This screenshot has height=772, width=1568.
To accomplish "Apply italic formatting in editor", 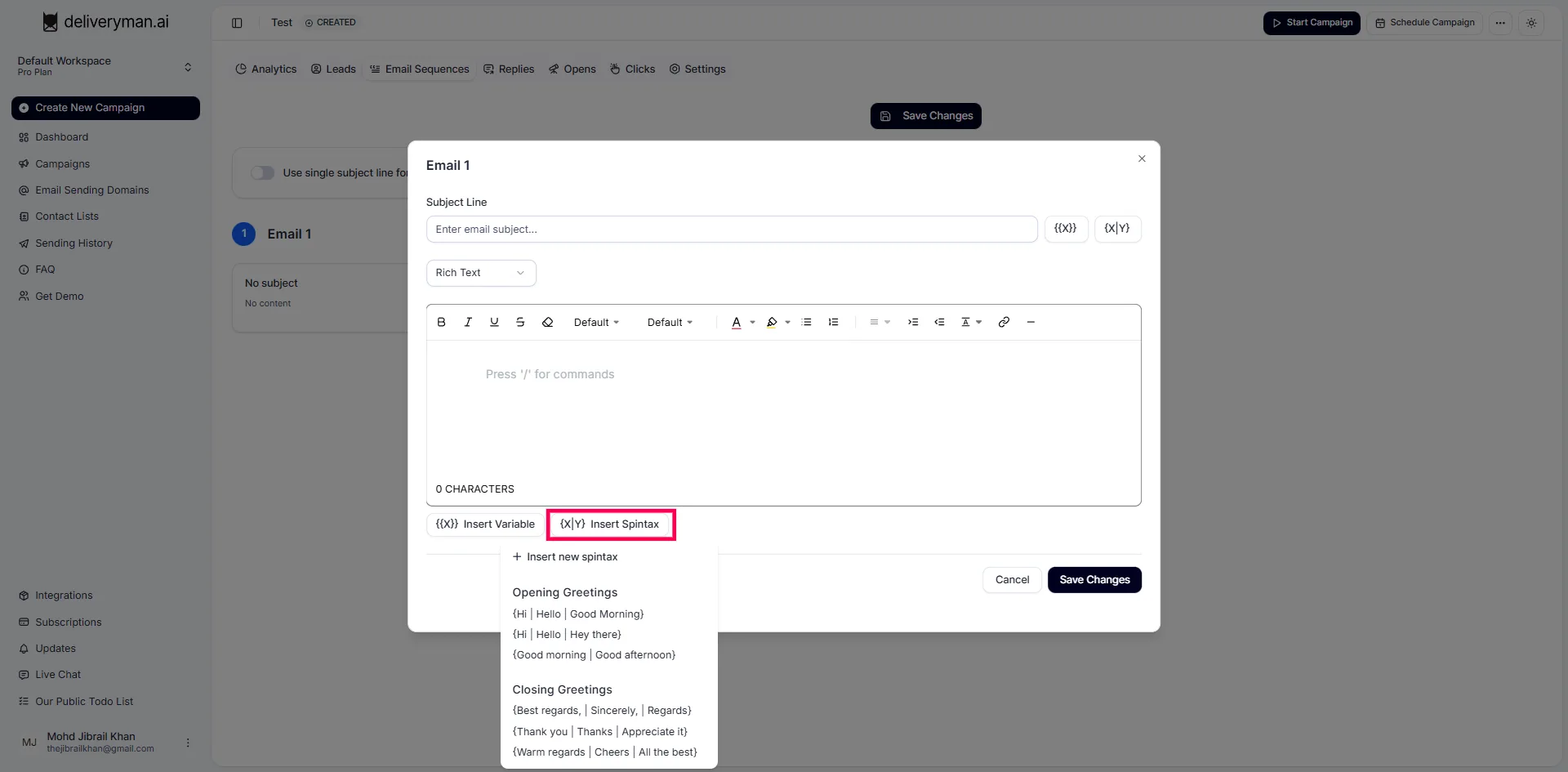I will 468,323.
